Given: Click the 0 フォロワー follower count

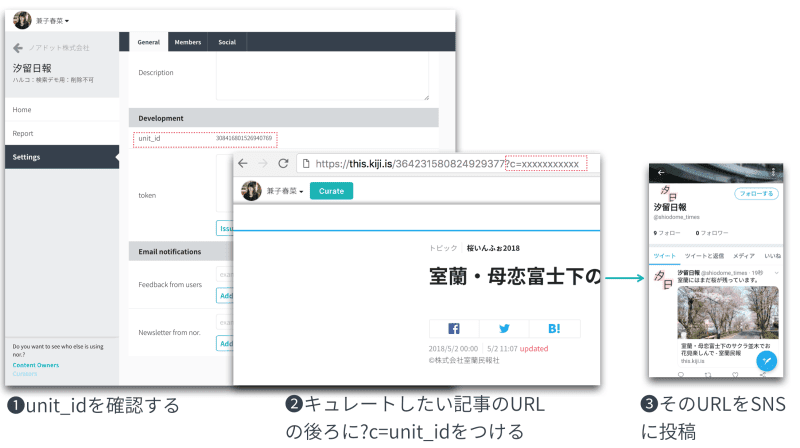Looking at the screenshot, I should pos(712,233).
